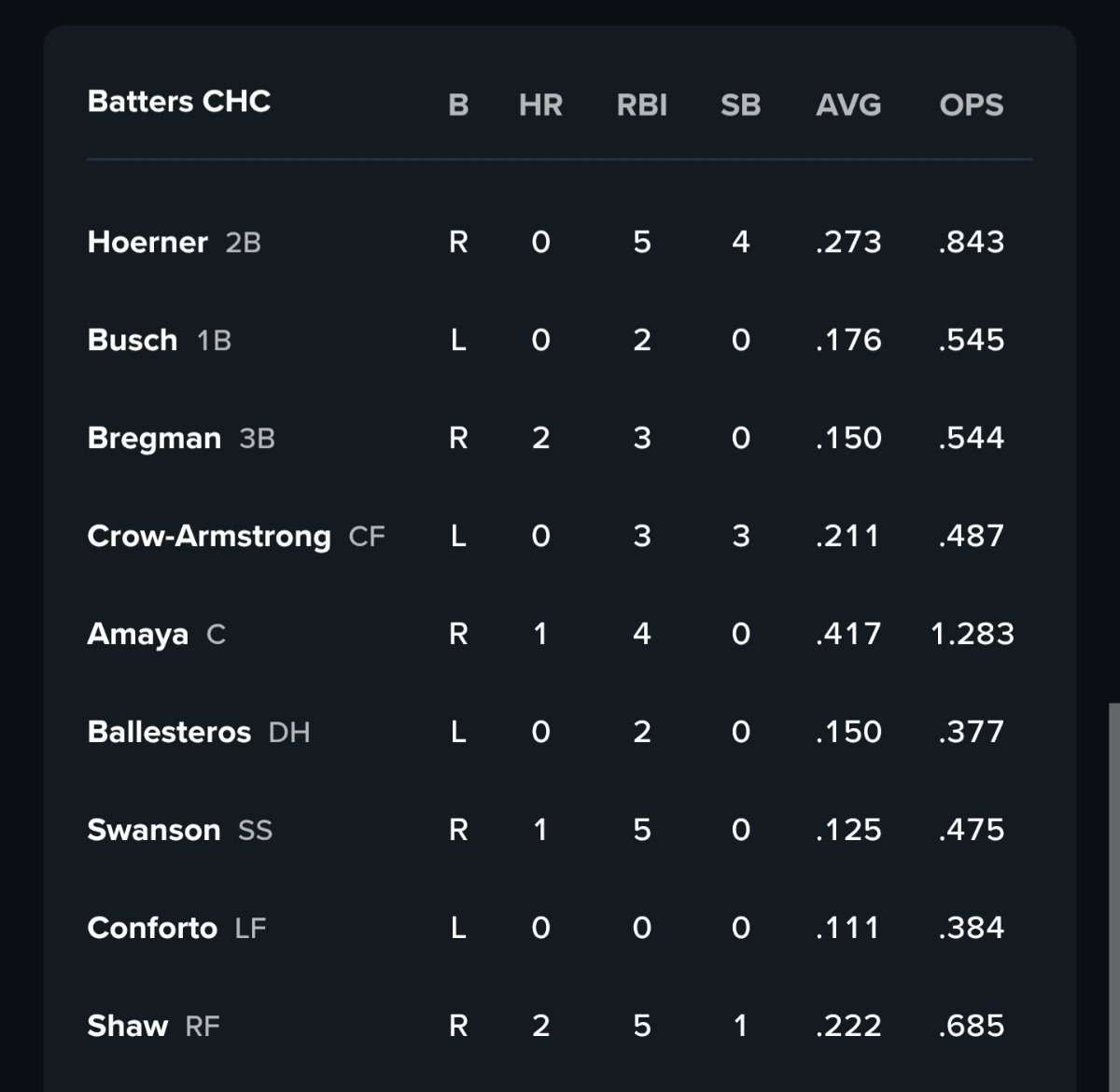This screenshot has height=1092, width=1120.
Task: Open Swanson's player page
Action: click(154, 830)
